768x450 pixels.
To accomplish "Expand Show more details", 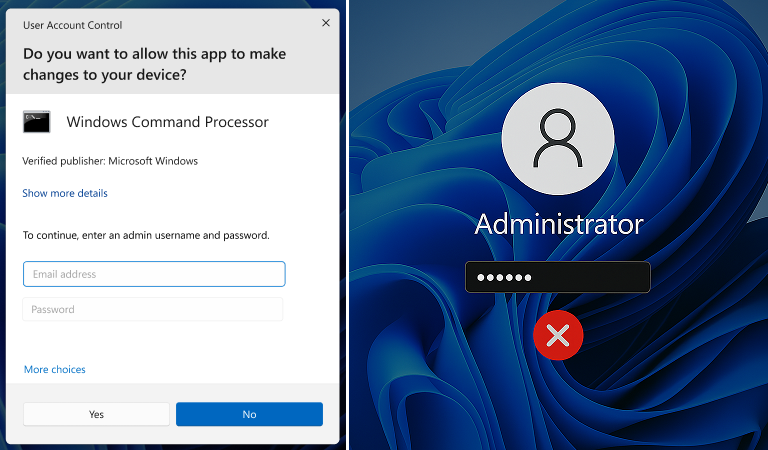I will click(65, 193).
